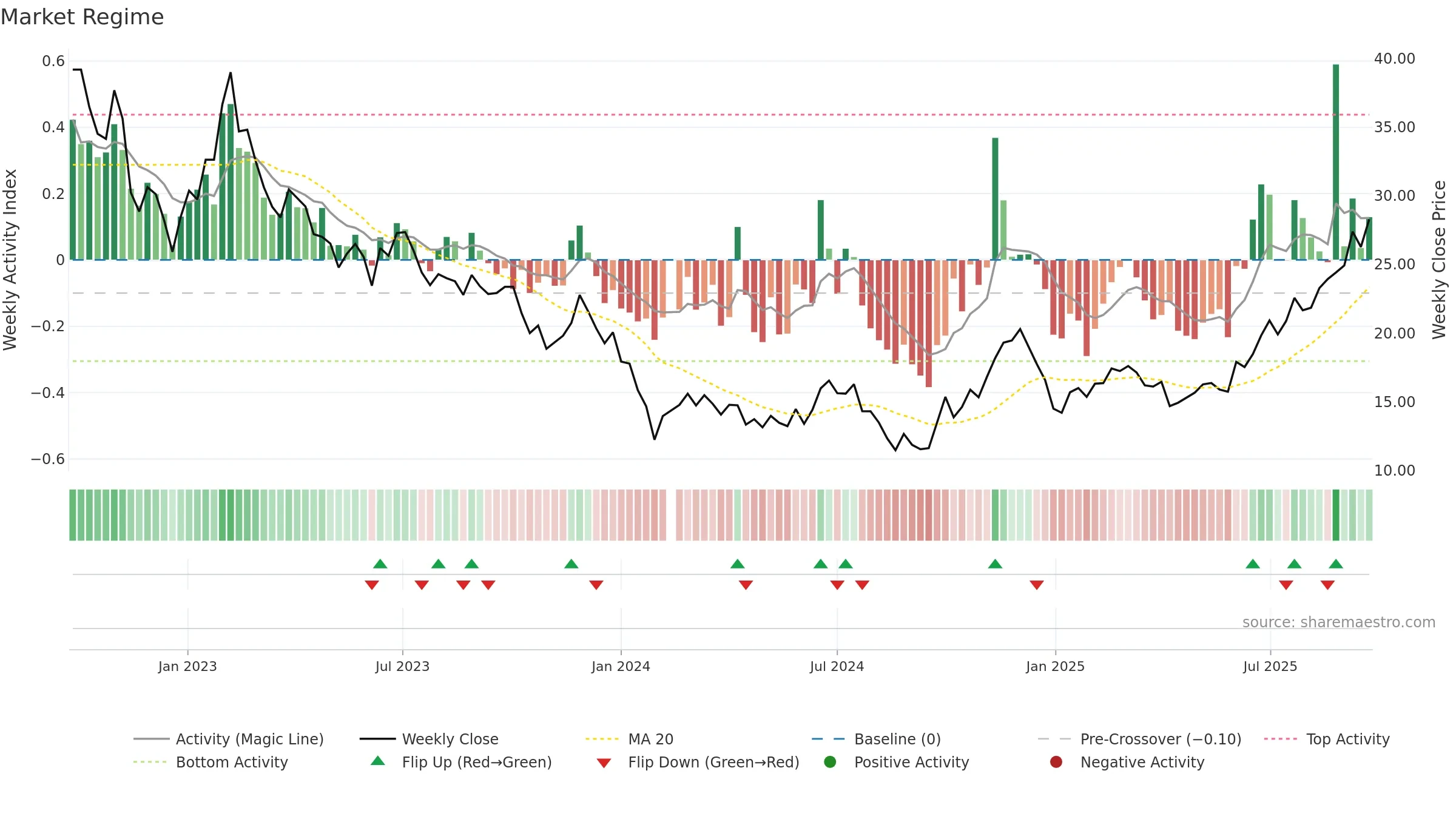Click the Weekly Close Price axis title
Image resolution: width=1456 pixels, height=819 pixels.
coord(1439,260)
